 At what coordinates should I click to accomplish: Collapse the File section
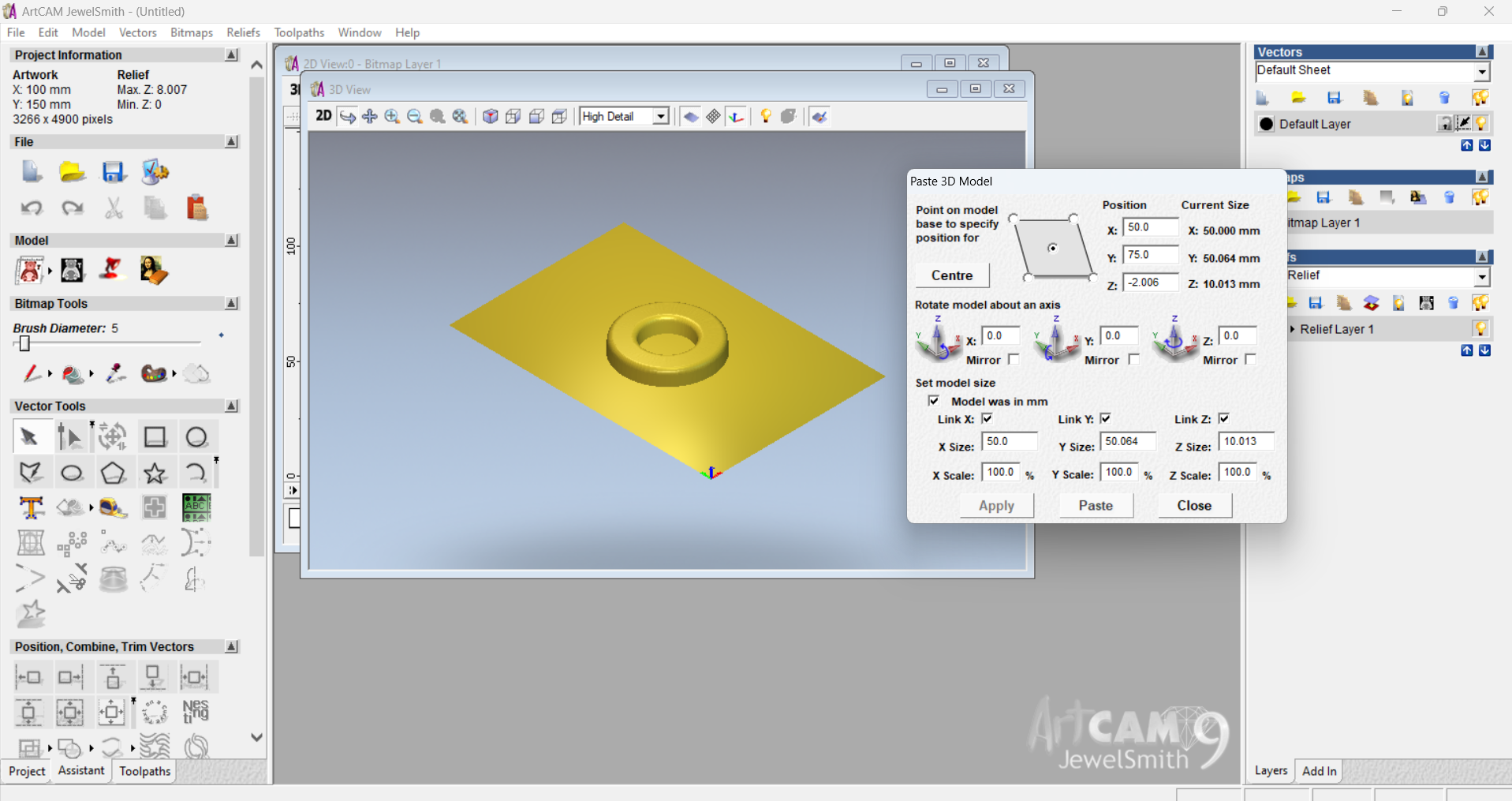[x=232, y=141]
